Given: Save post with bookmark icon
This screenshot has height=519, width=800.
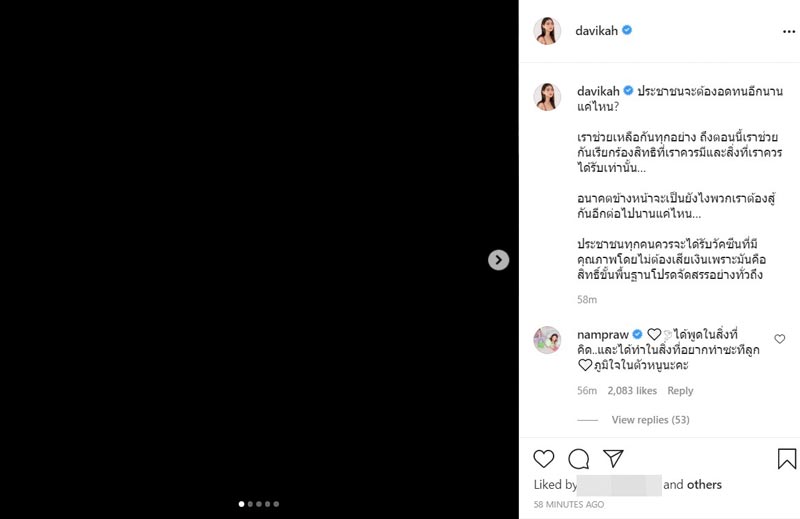Looking at the screenshot, I should tap(787, 459).
